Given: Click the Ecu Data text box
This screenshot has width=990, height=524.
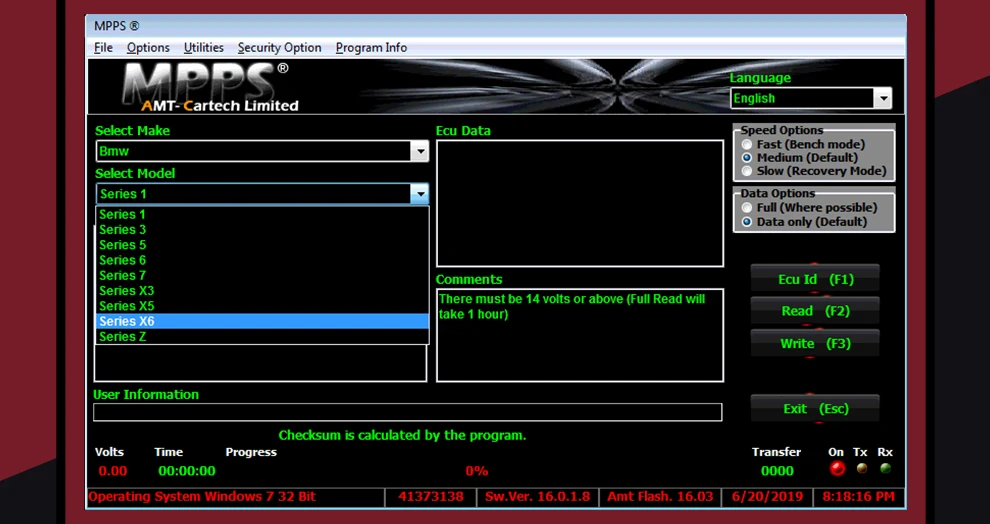Looking at the screenshot, I should [580, 203].
